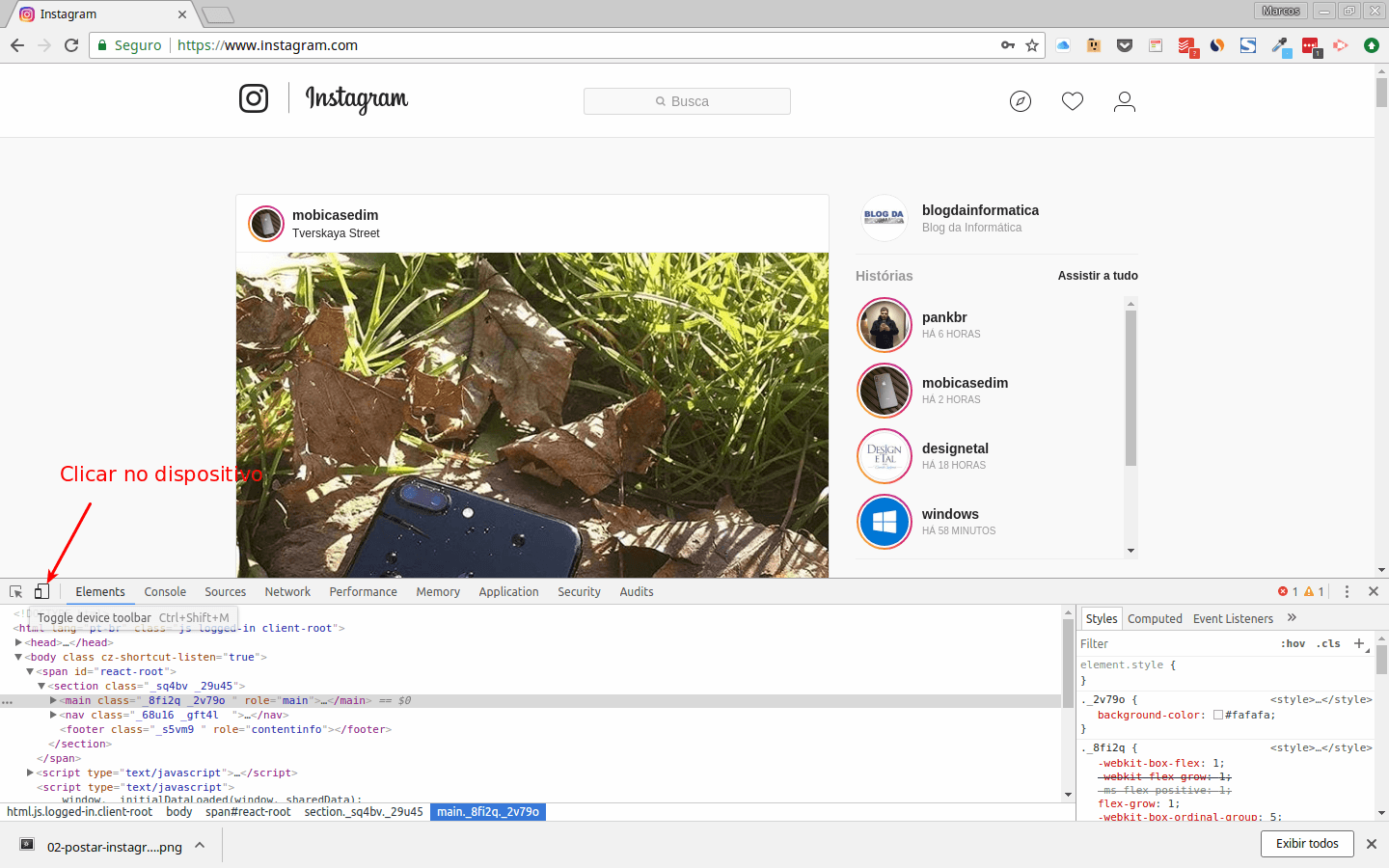Click the browser forward arrow
Viewport: 1389px width, 868px height.
(44, 45)
